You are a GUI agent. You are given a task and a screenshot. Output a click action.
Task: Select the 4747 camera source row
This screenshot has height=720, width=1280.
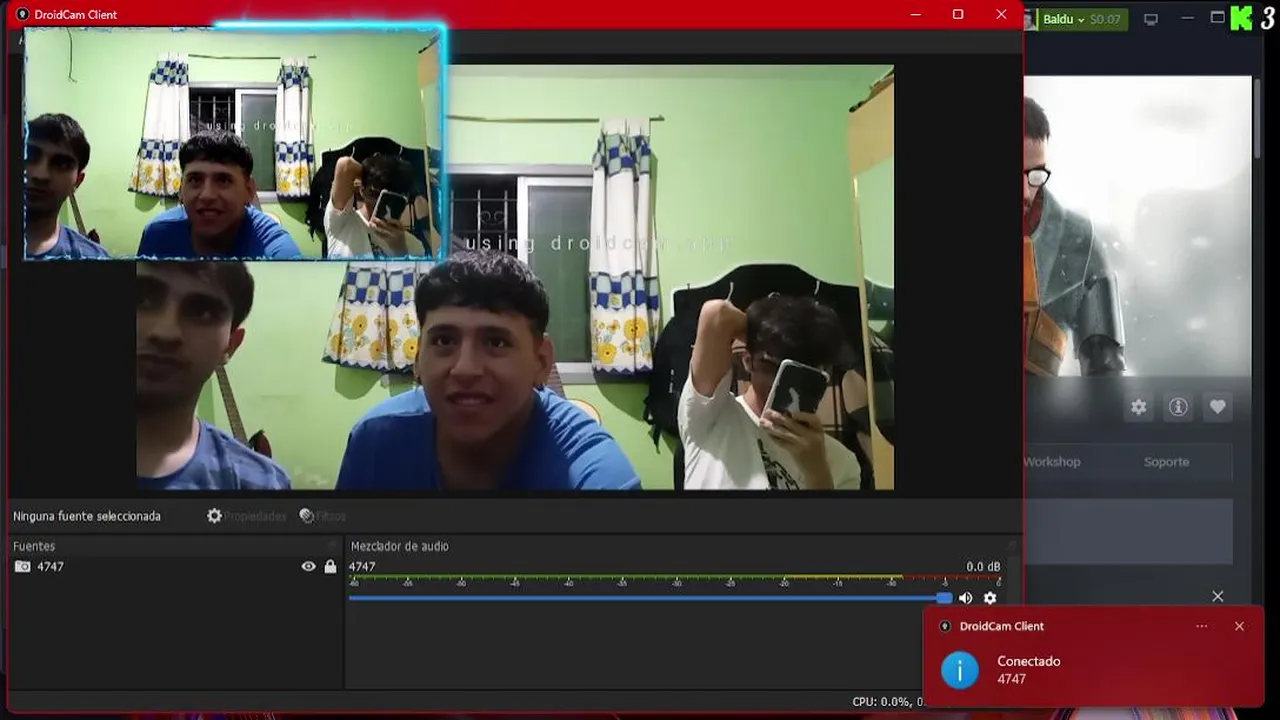(176, 566)
